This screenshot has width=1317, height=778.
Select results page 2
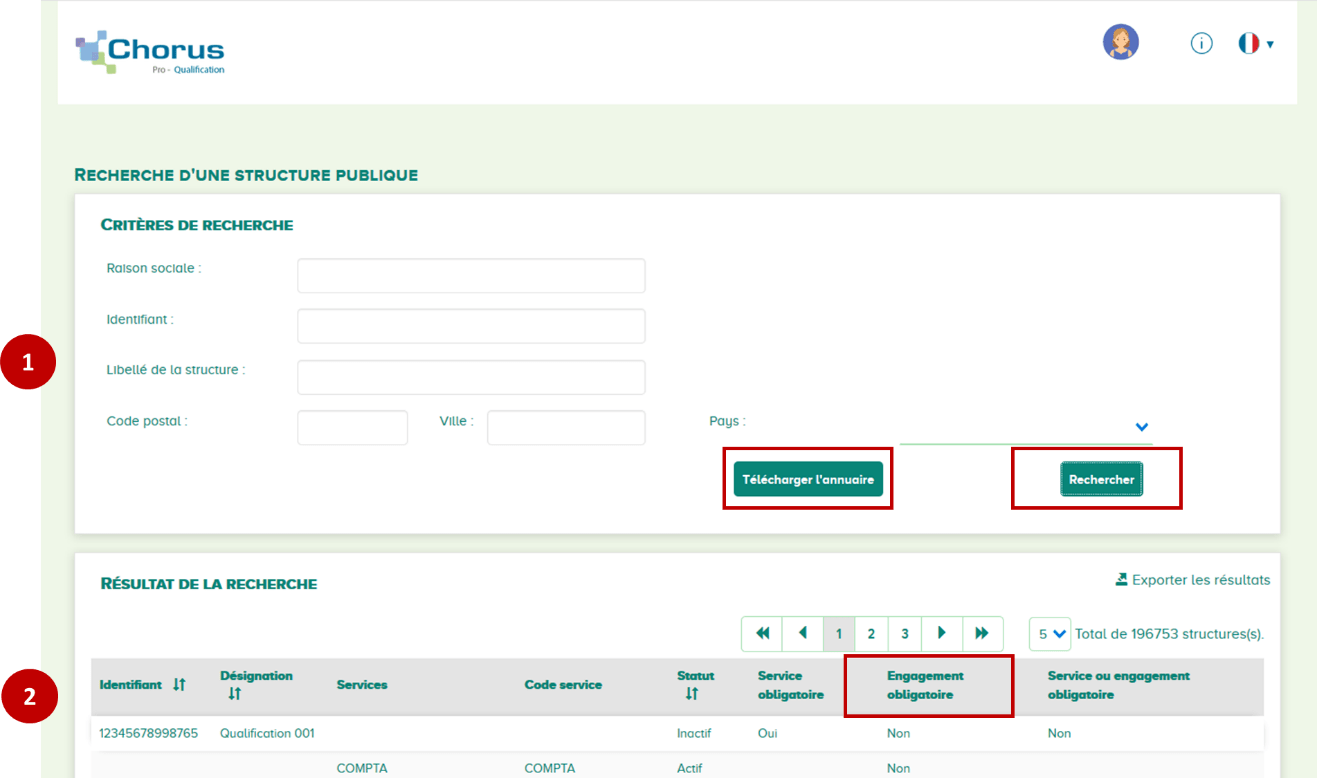[x=871, y=633]
